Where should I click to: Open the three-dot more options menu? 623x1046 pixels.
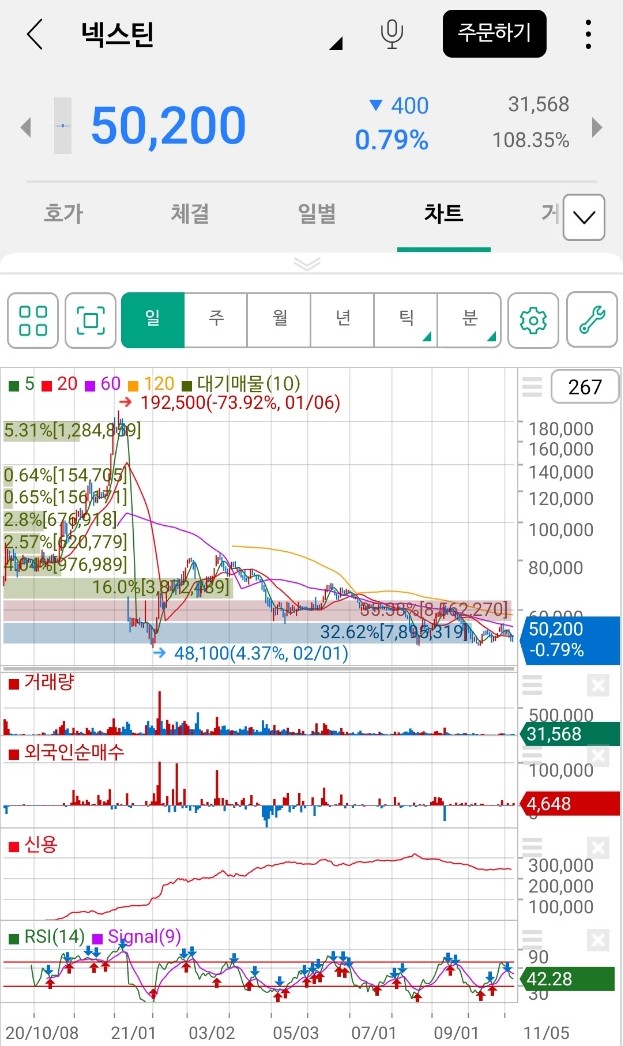click(588, 34)
